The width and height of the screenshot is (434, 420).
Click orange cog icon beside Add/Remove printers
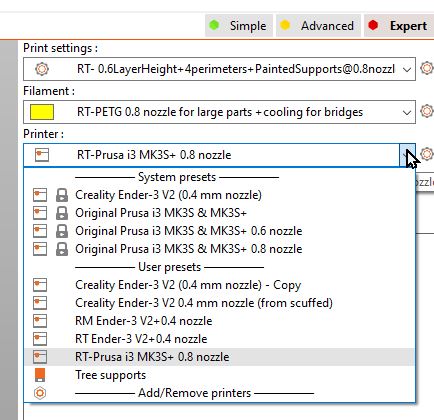tap(40, 393)
